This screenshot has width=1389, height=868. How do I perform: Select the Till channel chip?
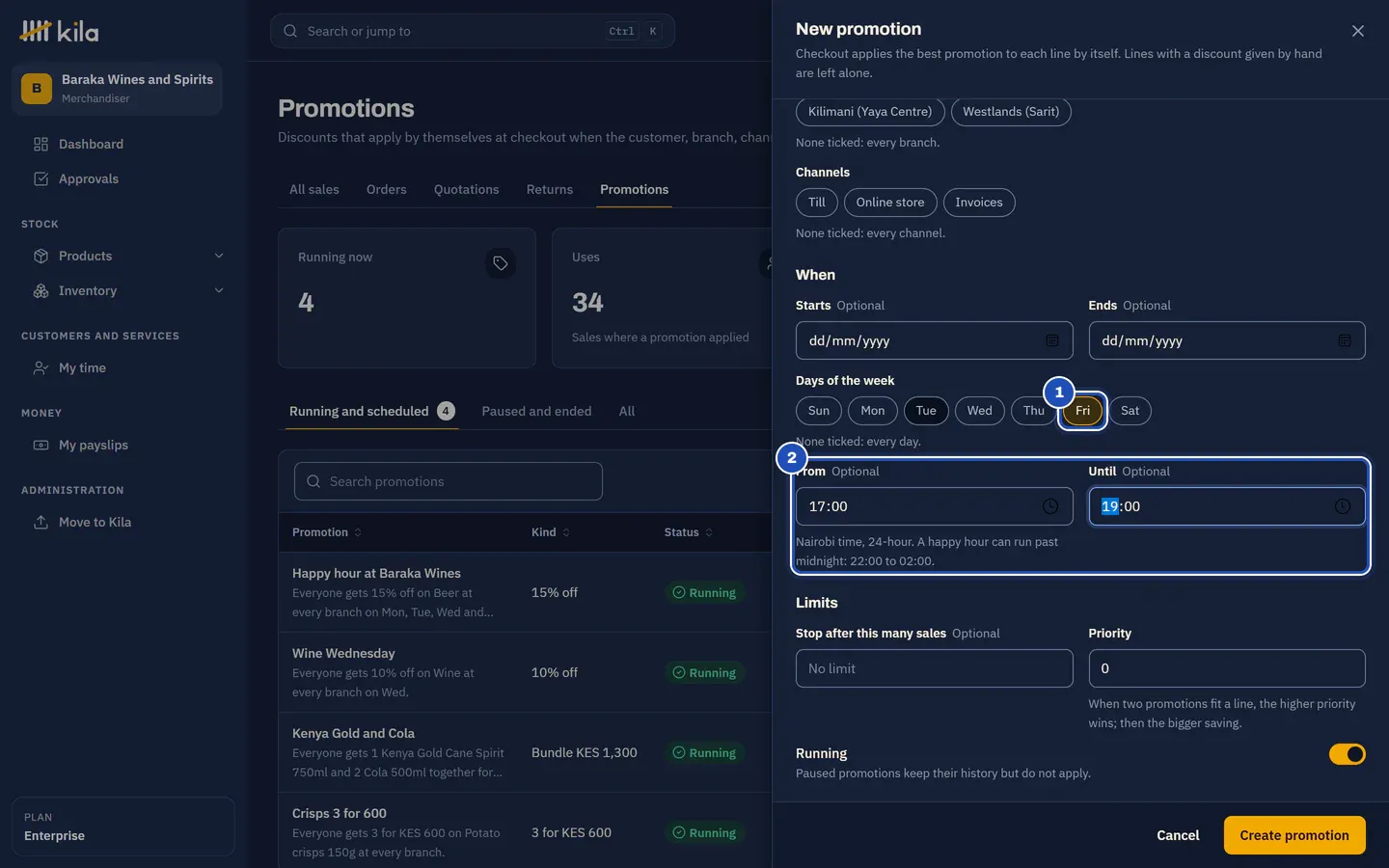[817, 203]
